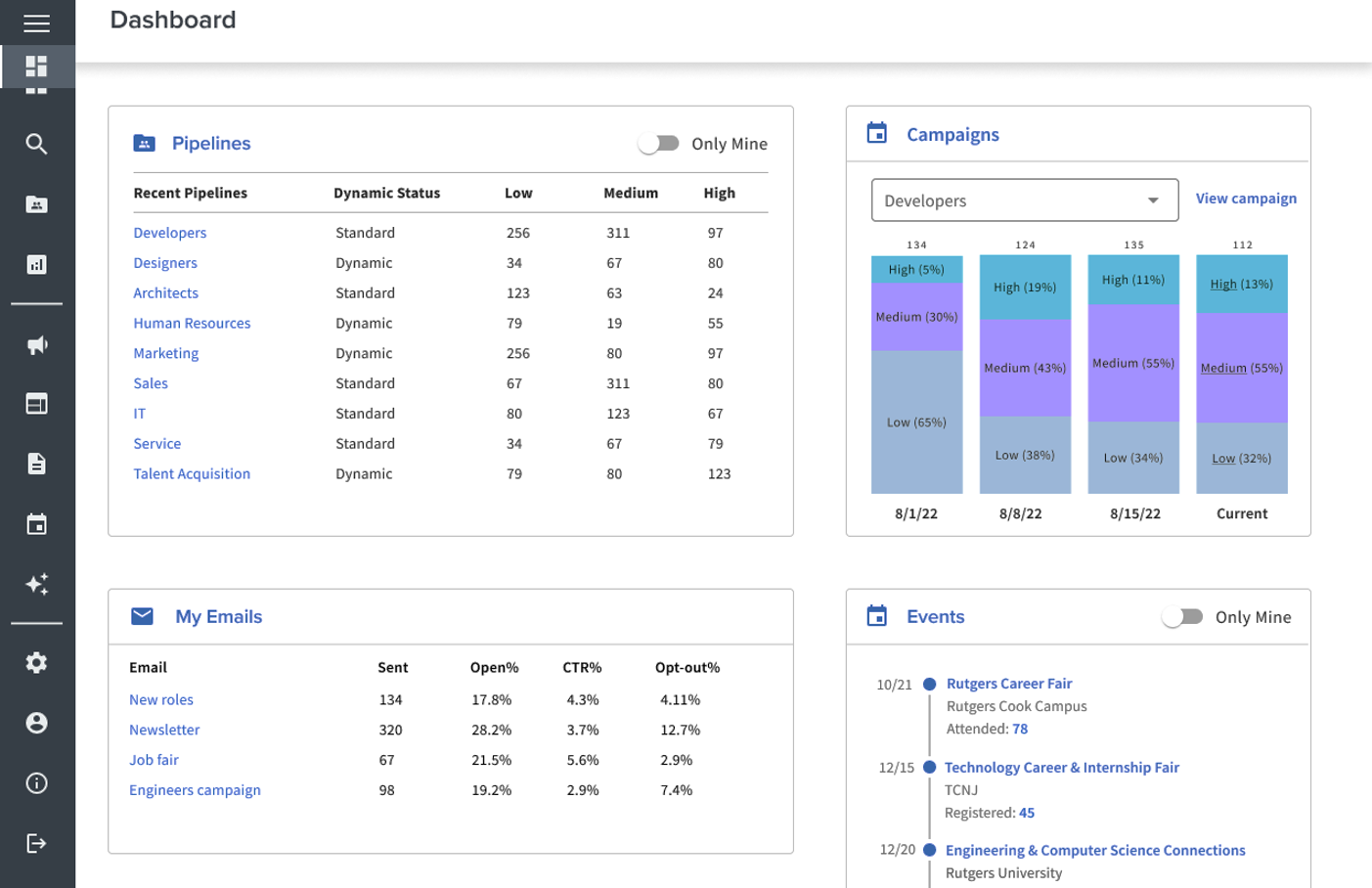Open the calendar events icon in sidebar
The image size is (1372, 888).
(37, 524)
